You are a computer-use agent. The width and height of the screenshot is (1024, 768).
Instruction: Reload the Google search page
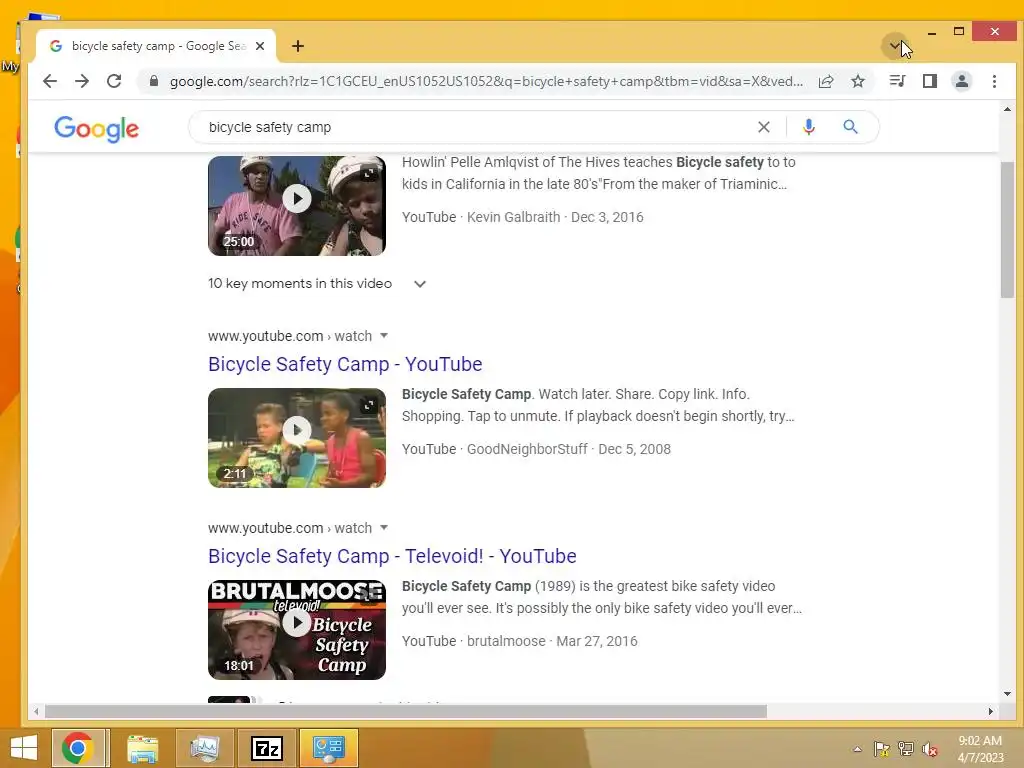pos(114,81)
